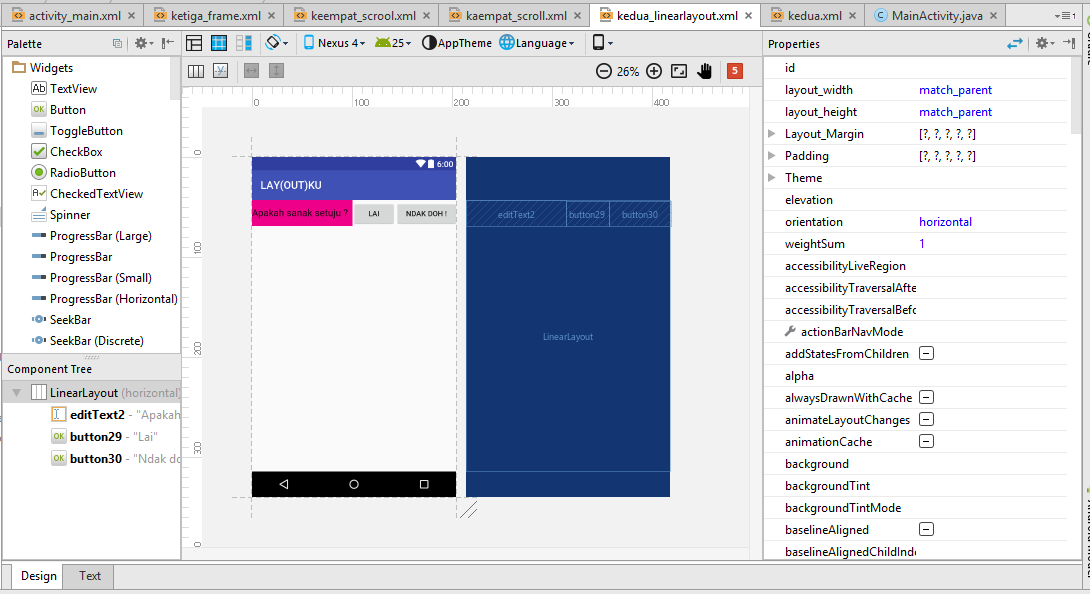Toggle the addStatesFromChildren checkbox
This screenshot has width=1090, height=594.
(x=926, y=353)
